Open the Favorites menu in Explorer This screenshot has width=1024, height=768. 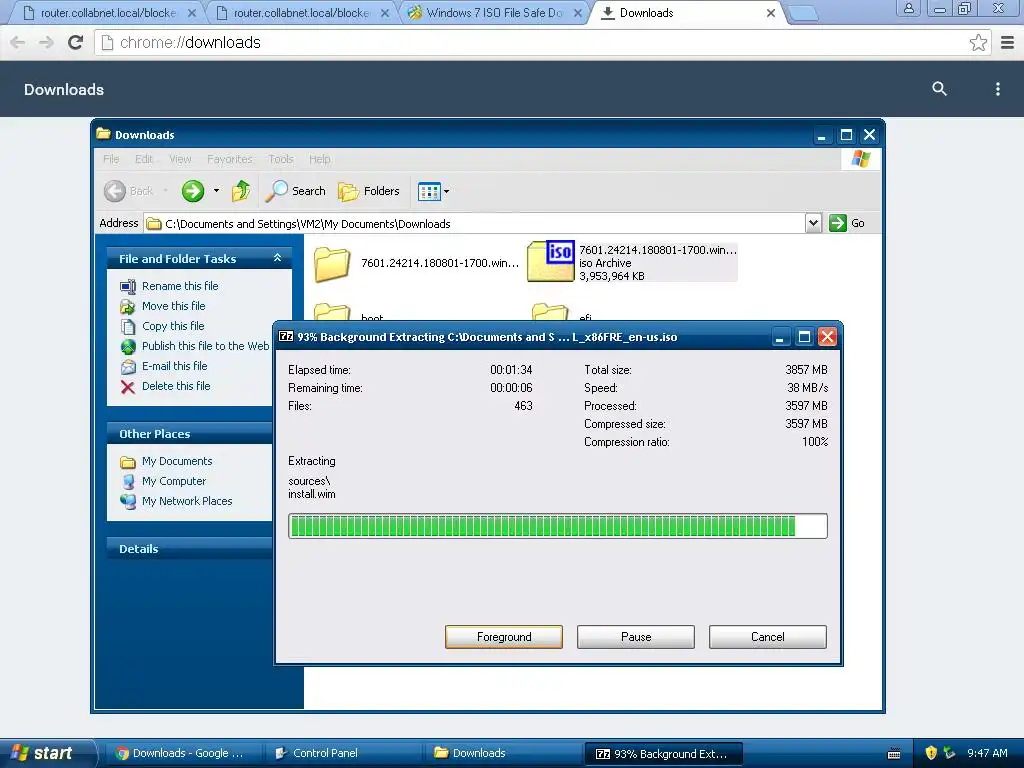pos(229,159)
